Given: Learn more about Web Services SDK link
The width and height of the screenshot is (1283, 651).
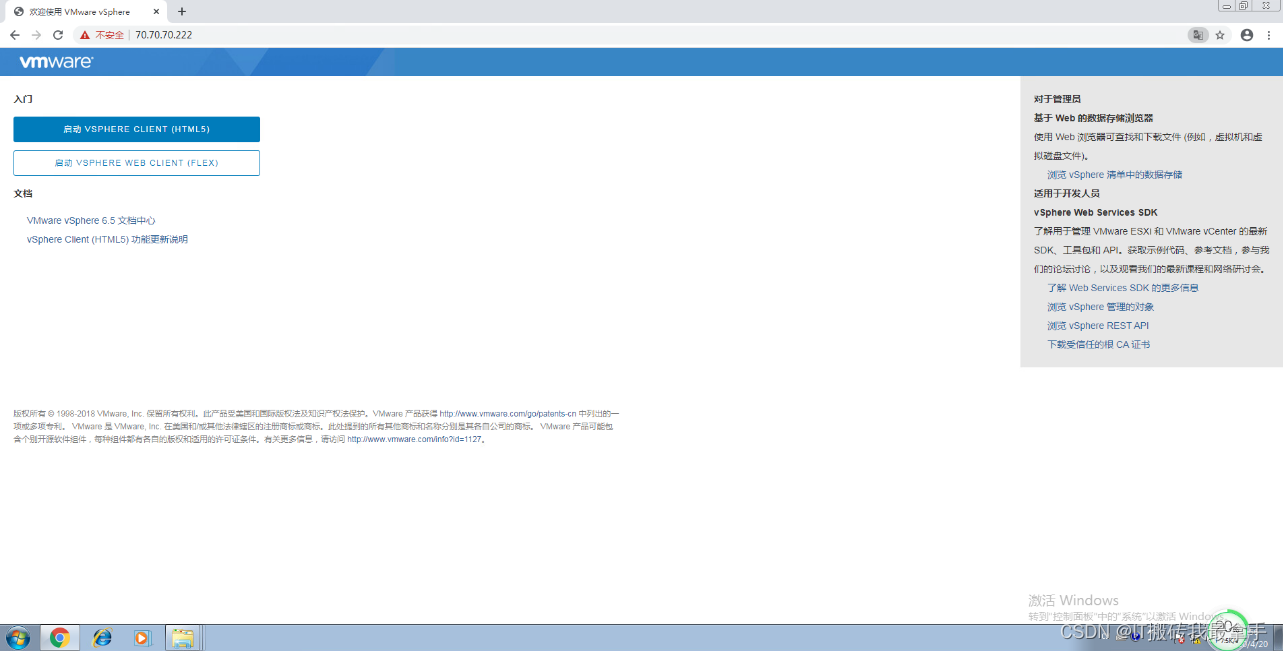Looking at the screenshot, I should [1122, 288].
